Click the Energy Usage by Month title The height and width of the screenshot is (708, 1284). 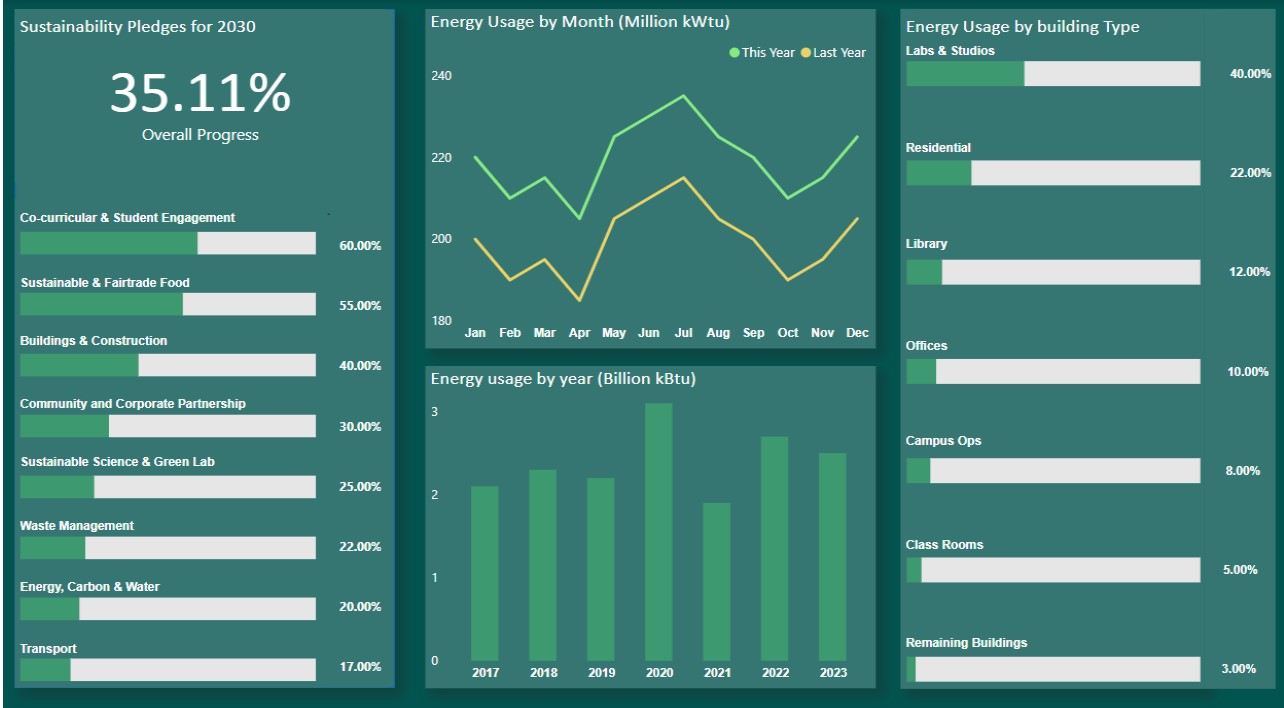coord(573,22)
